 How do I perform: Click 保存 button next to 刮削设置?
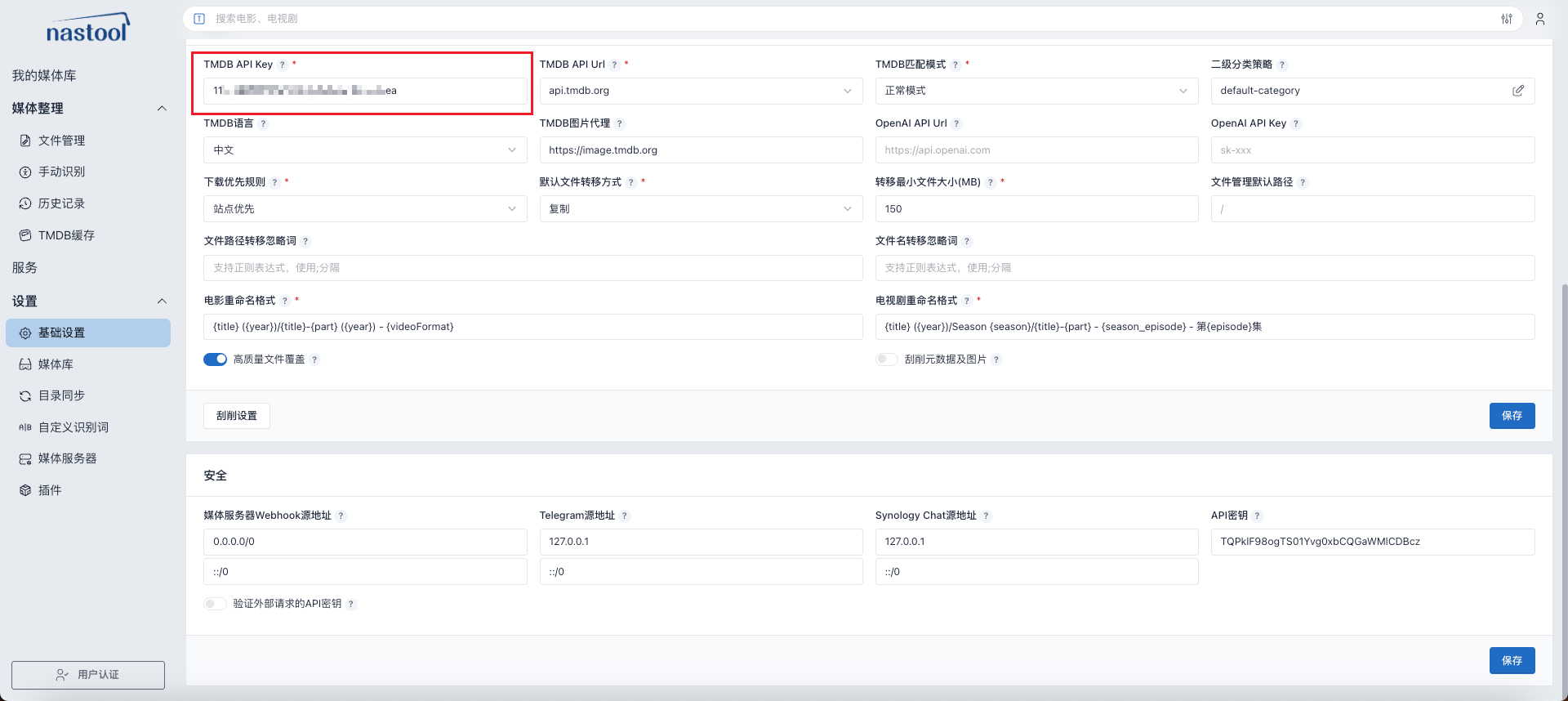[1512, 416]
